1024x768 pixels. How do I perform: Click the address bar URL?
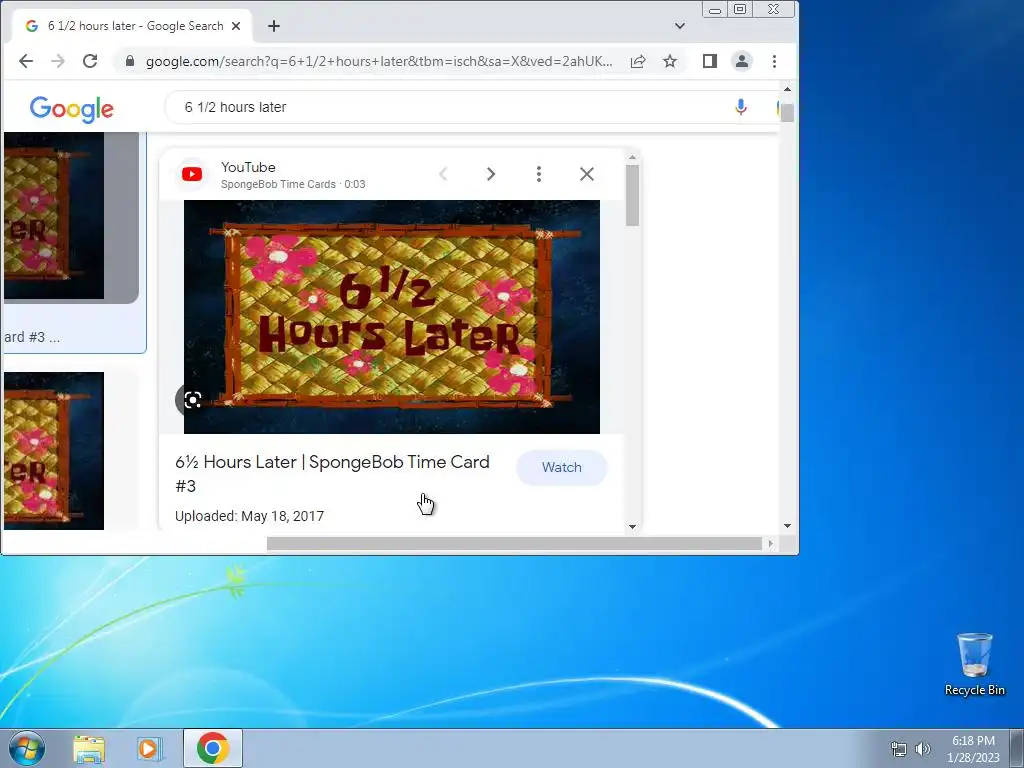[379, 61]
